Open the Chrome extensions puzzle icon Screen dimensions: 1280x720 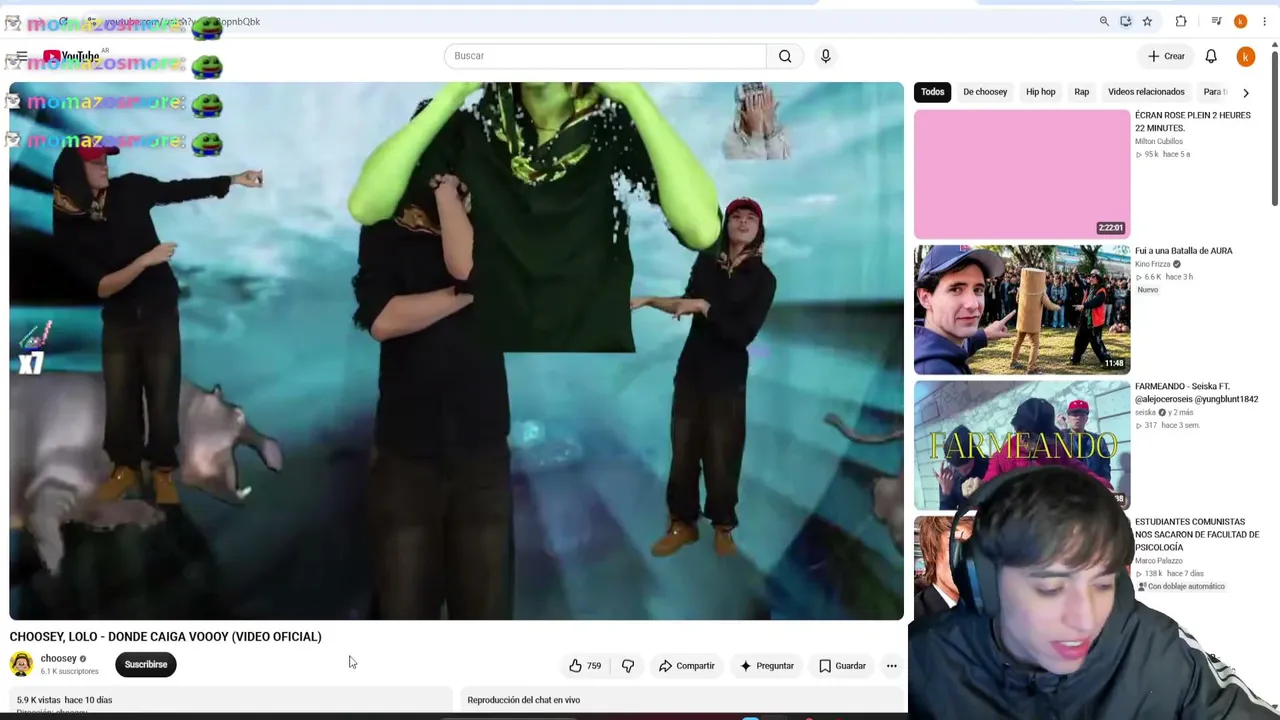coord(1181,22)
